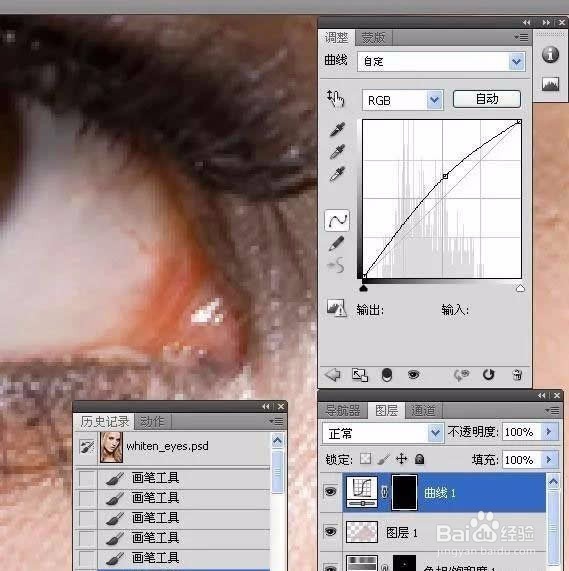569x571 pixels.
Task: Switch to the 导航器 tab
Action: (x=343, y=411)
